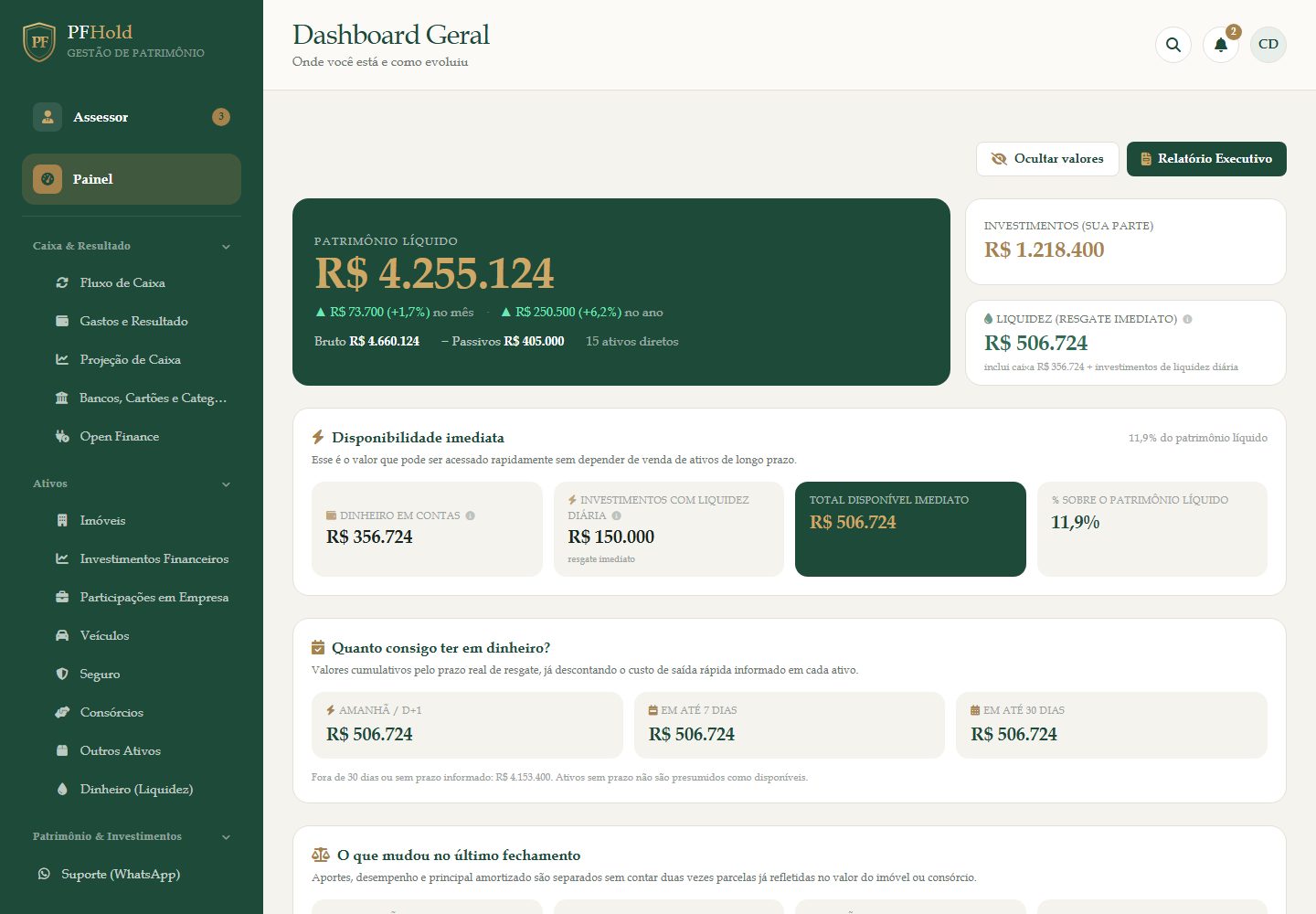
Task: Expand Patrimônio & Investimentos section chevron
Action: (x=226, y=837)
